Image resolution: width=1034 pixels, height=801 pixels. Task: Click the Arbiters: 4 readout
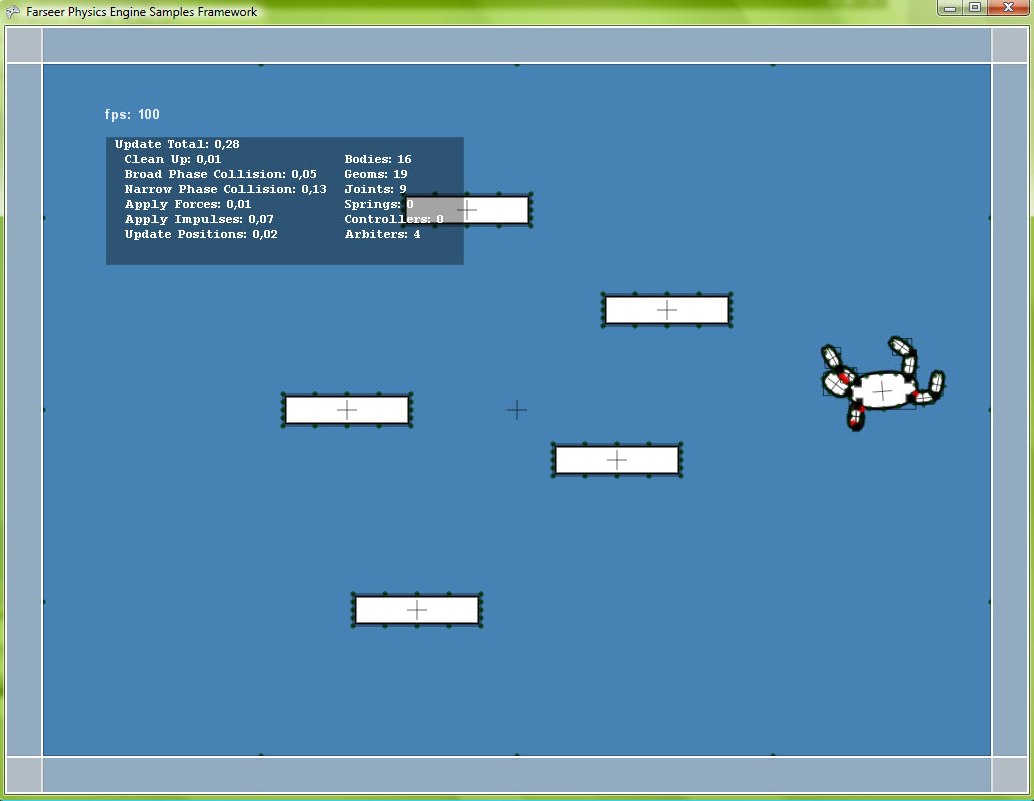pos(382,234)
